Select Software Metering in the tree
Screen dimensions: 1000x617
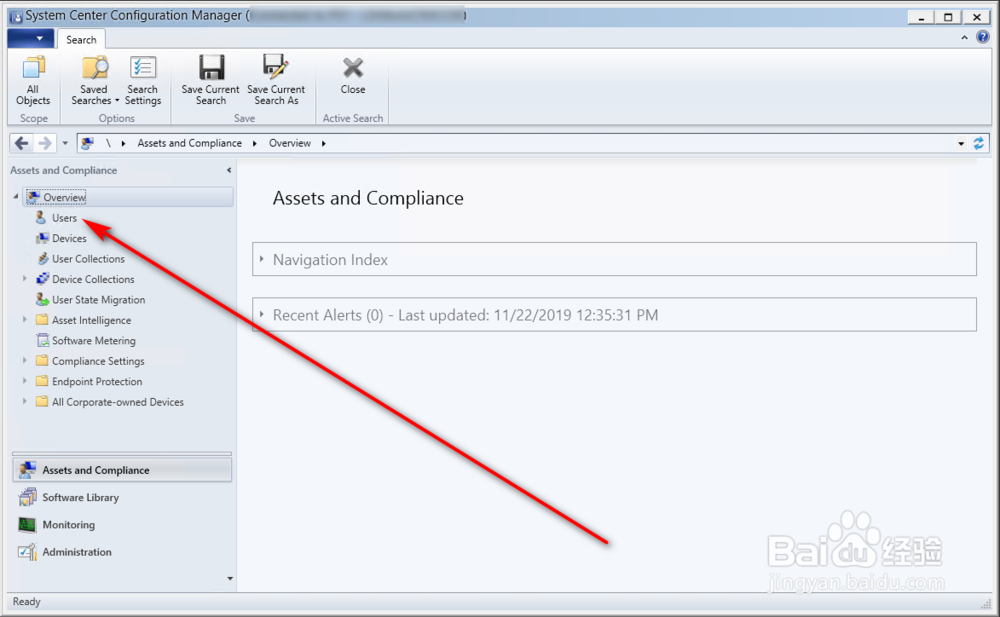(94, 341)
